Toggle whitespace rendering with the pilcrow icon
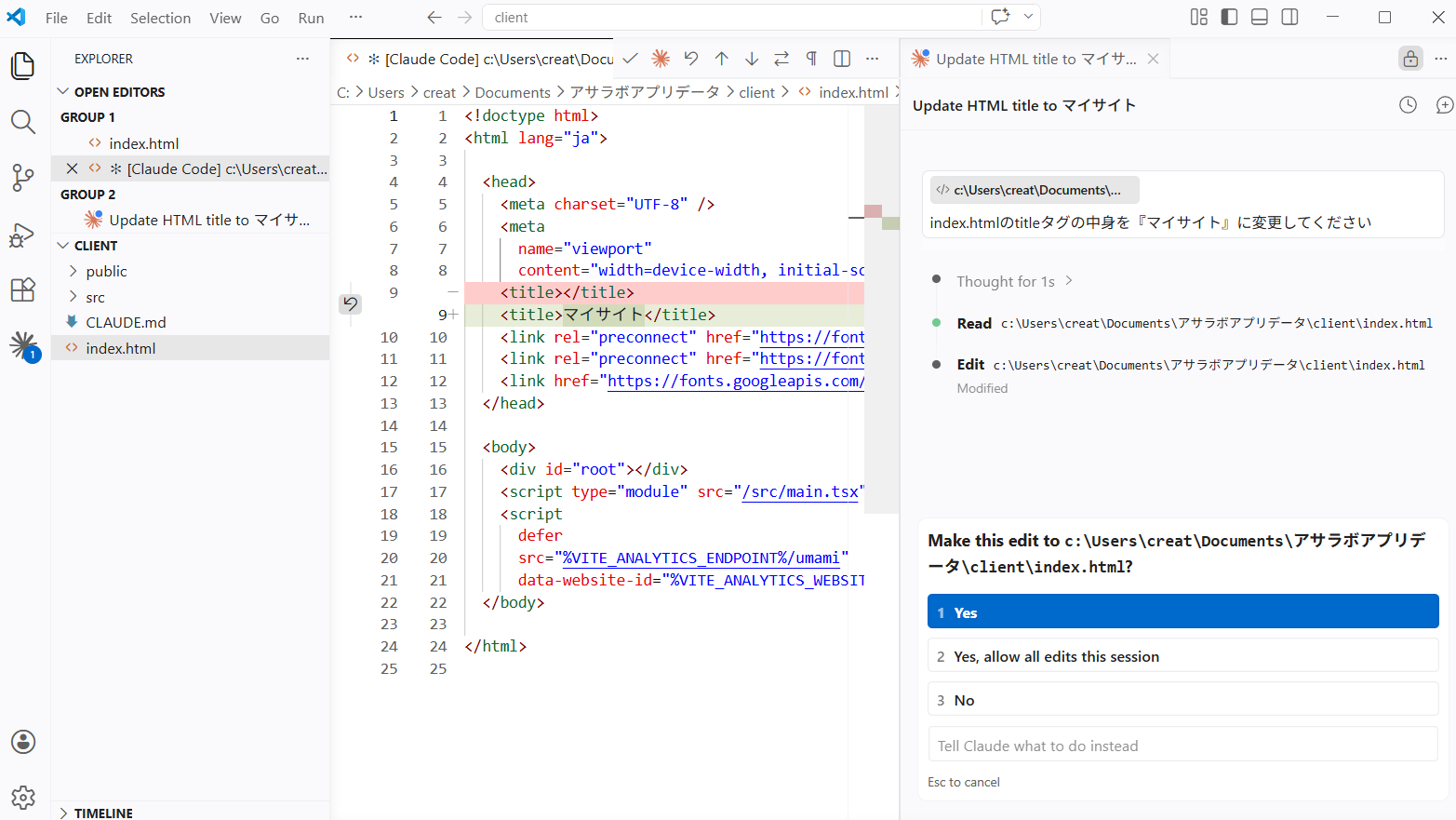The height and width of the screenshot is (820, 1456). (811, 58)
